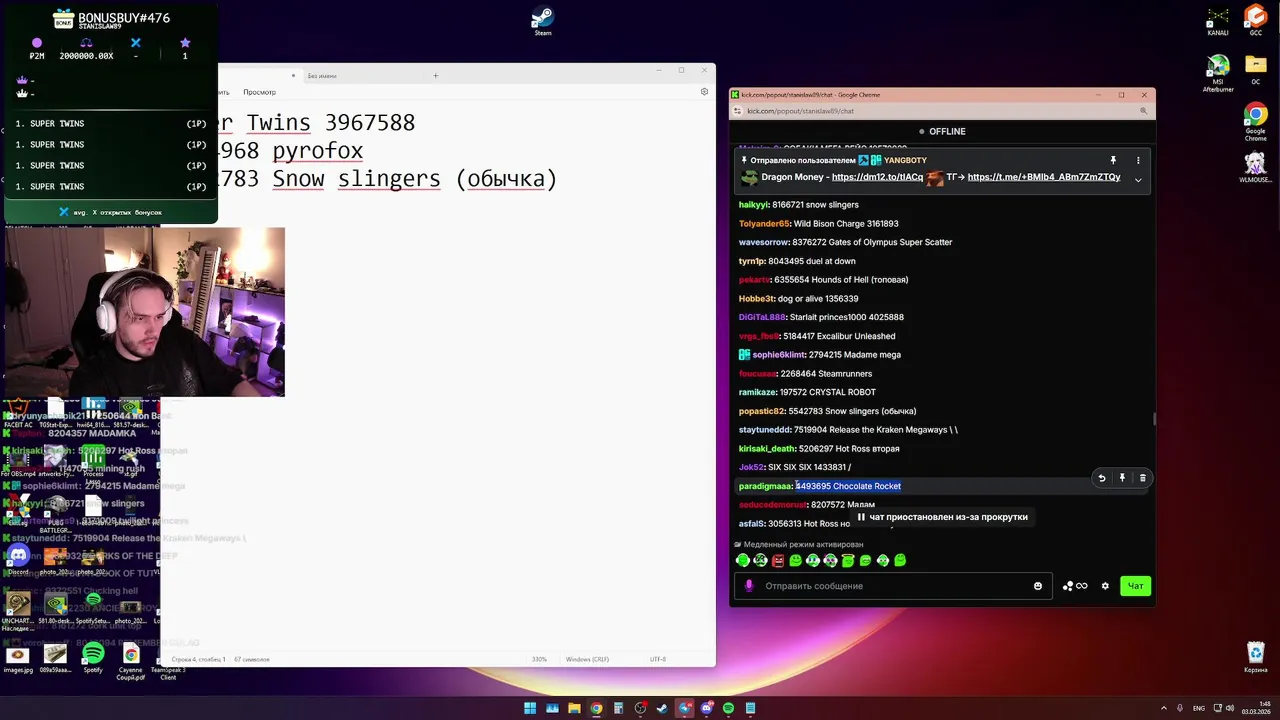
Task: Open clock and date 03.03.2026
Action: [x=1255, y=708]
